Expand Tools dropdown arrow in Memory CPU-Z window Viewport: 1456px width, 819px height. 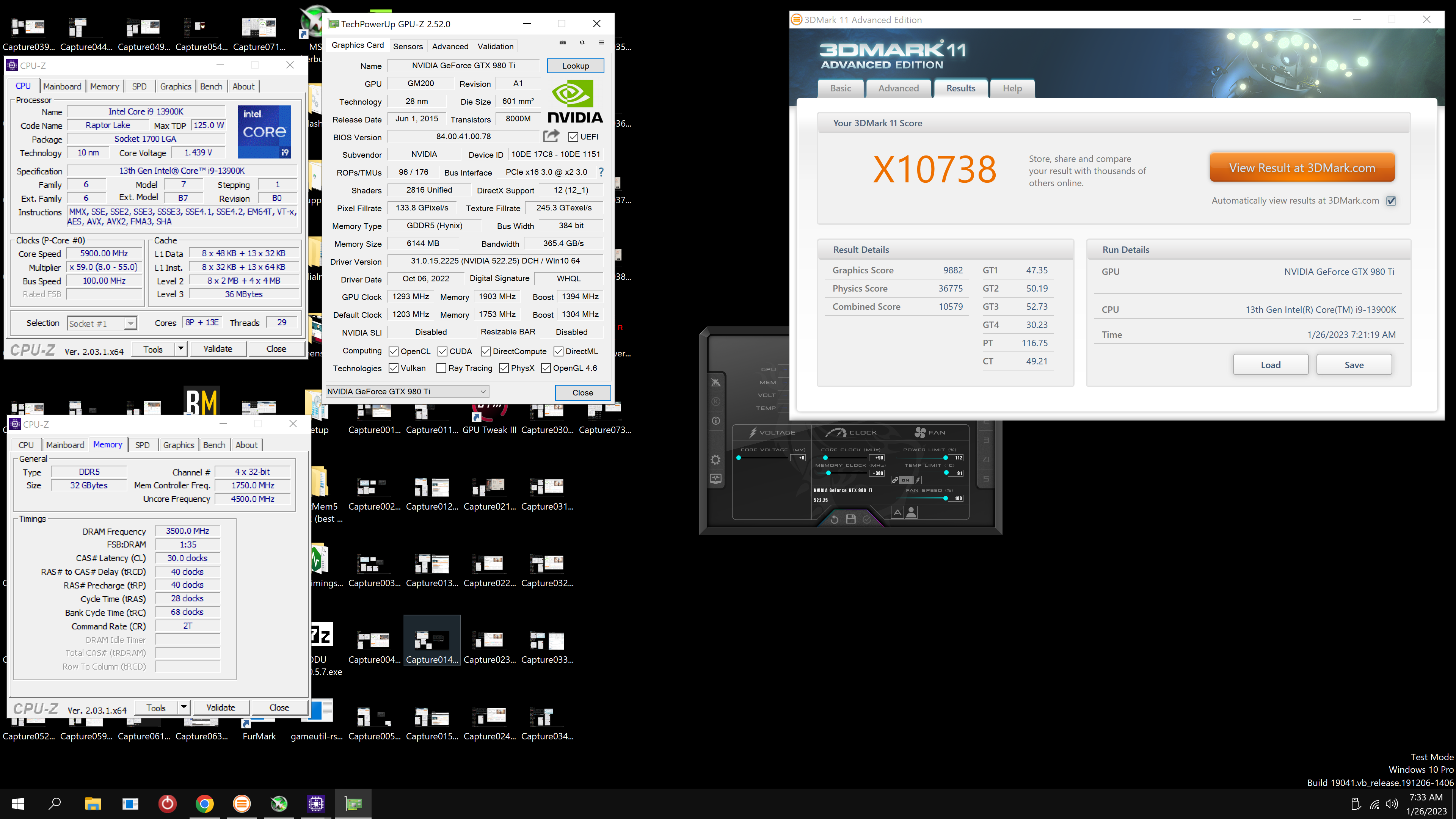point(184,708)
